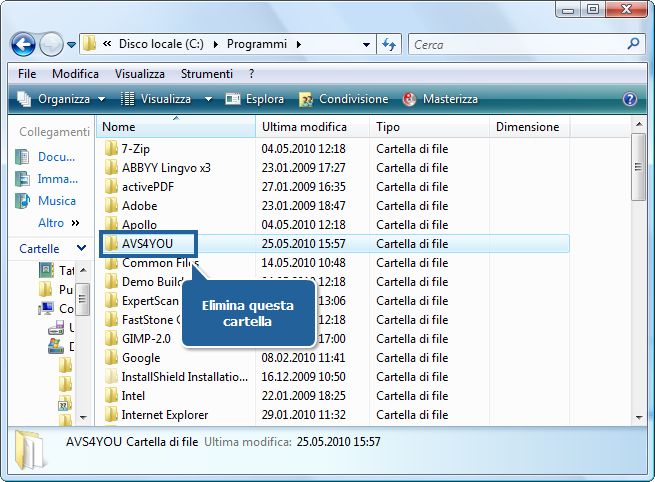The height and width of the screenshot is (482, 655).
Task: Select the Pu... item in folder tree
Action: pyautogui.click(x=56, y=289)
